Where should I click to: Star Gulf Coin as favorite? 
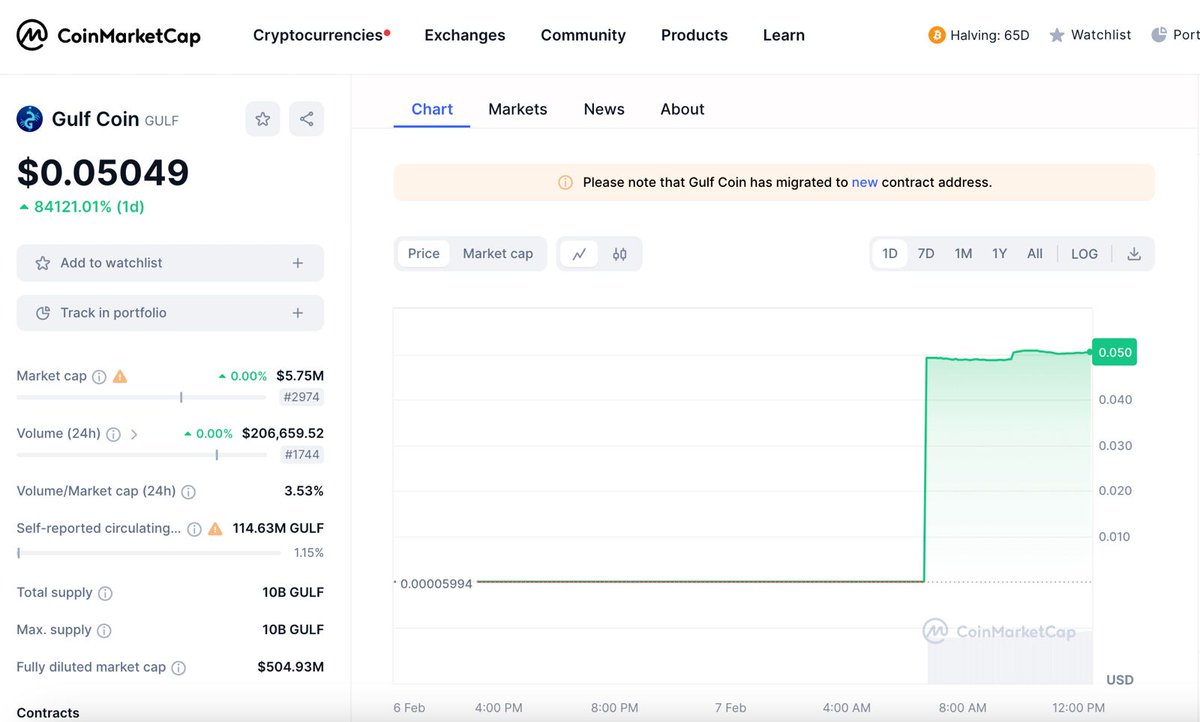click(263, 119)
